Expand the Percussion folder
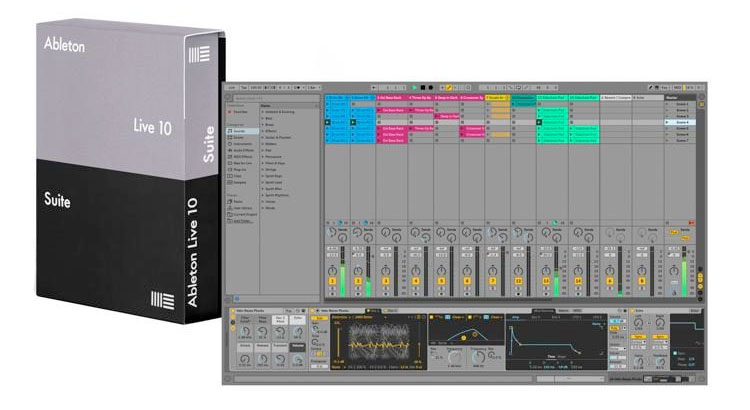 263,156
